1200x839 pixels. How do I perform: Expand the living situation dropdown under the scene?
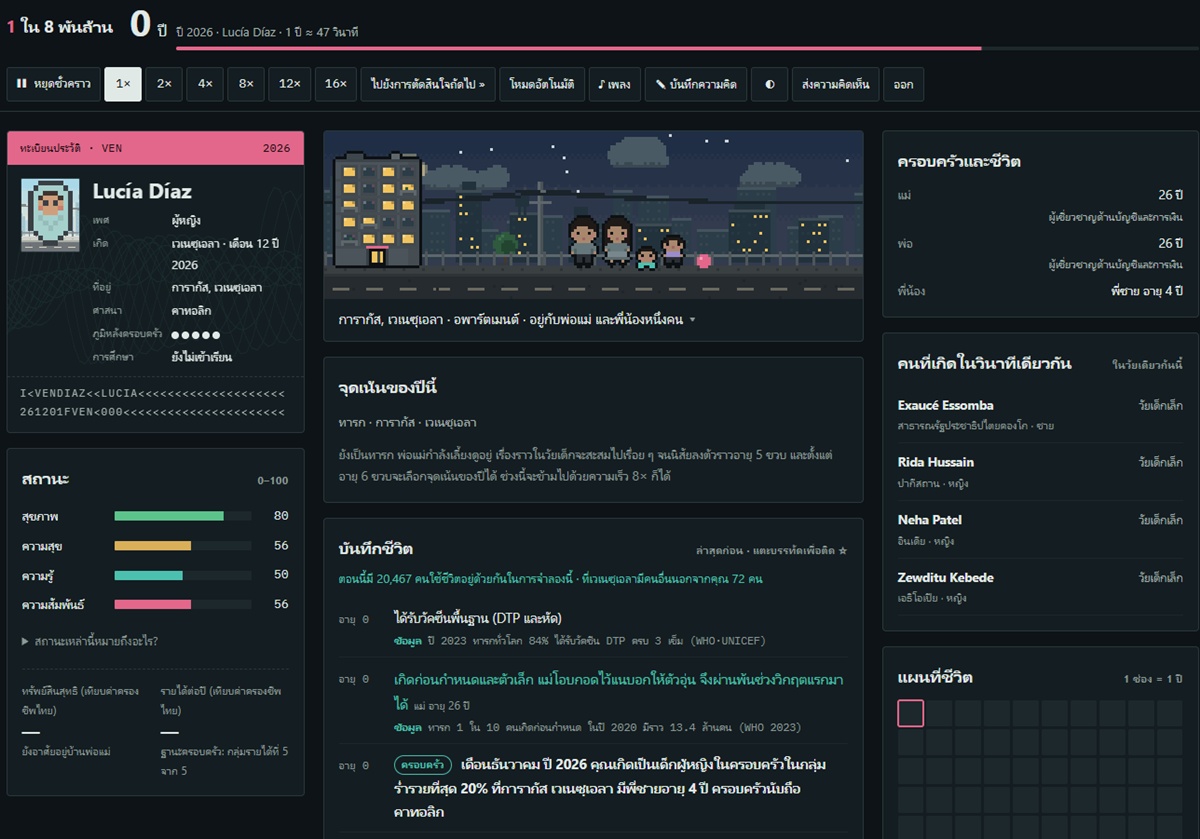click(517, 320)
